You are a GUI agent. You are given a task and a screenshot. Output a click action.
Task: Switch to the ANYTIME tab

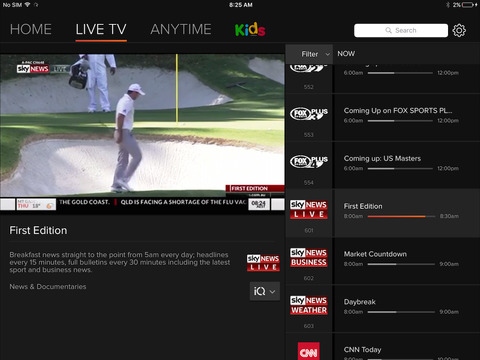tap(181, 29)
